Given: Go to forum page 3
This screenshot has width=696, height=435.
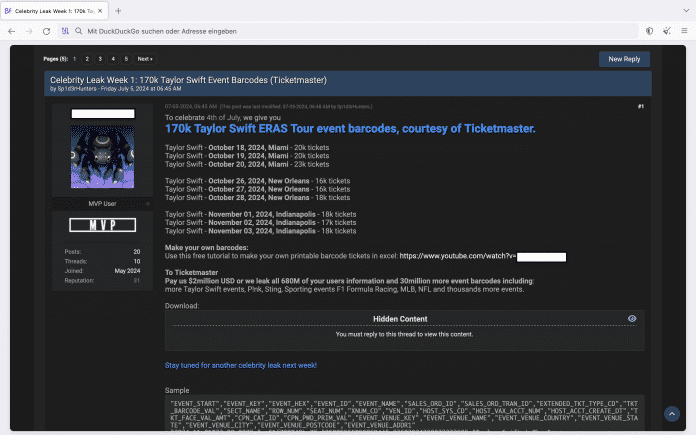Looking at the screenshot, I should 100,59.
